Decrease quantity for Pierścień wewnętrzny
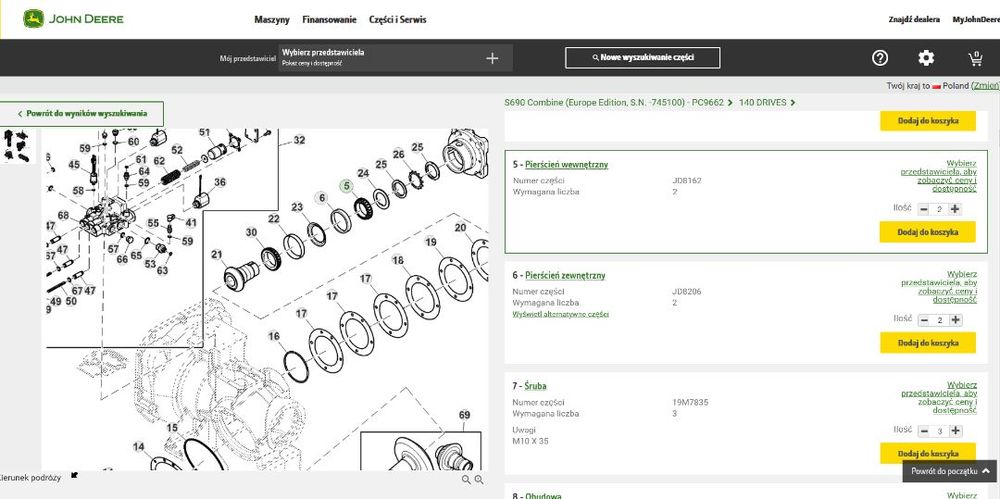The width and height of the screenshot is (1000, 499). tap(923, 209)
